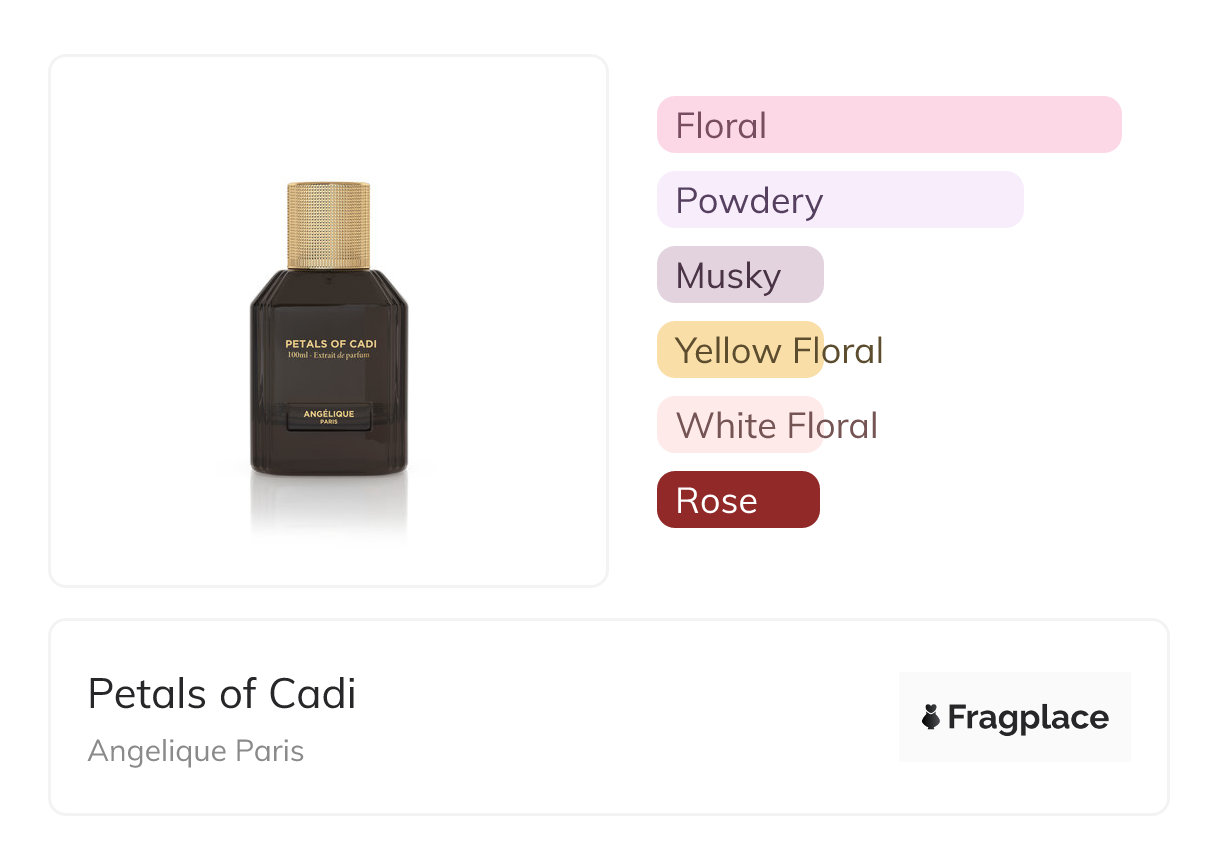The width and height of the screenshot is (1218, 864).
Task: Open the Petals of Cadi title link
Action: pyautogui.click(x=222, y=693)
